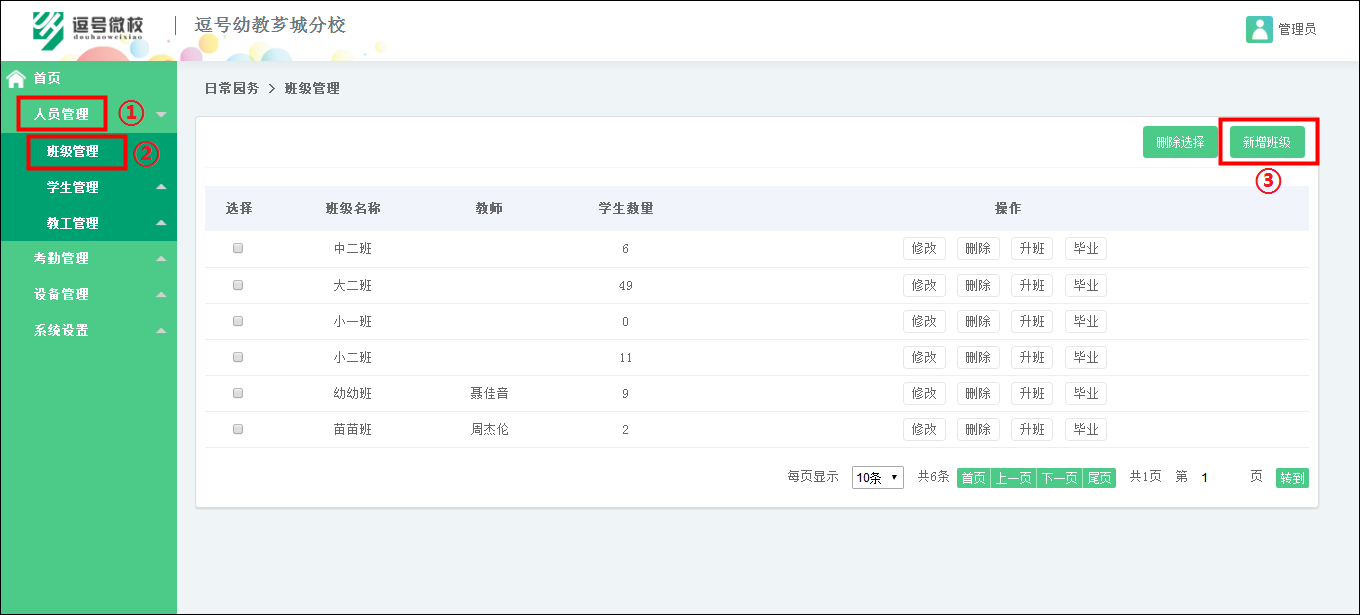
Task: Click the 新增班级 button
Action: (1267, 142)
